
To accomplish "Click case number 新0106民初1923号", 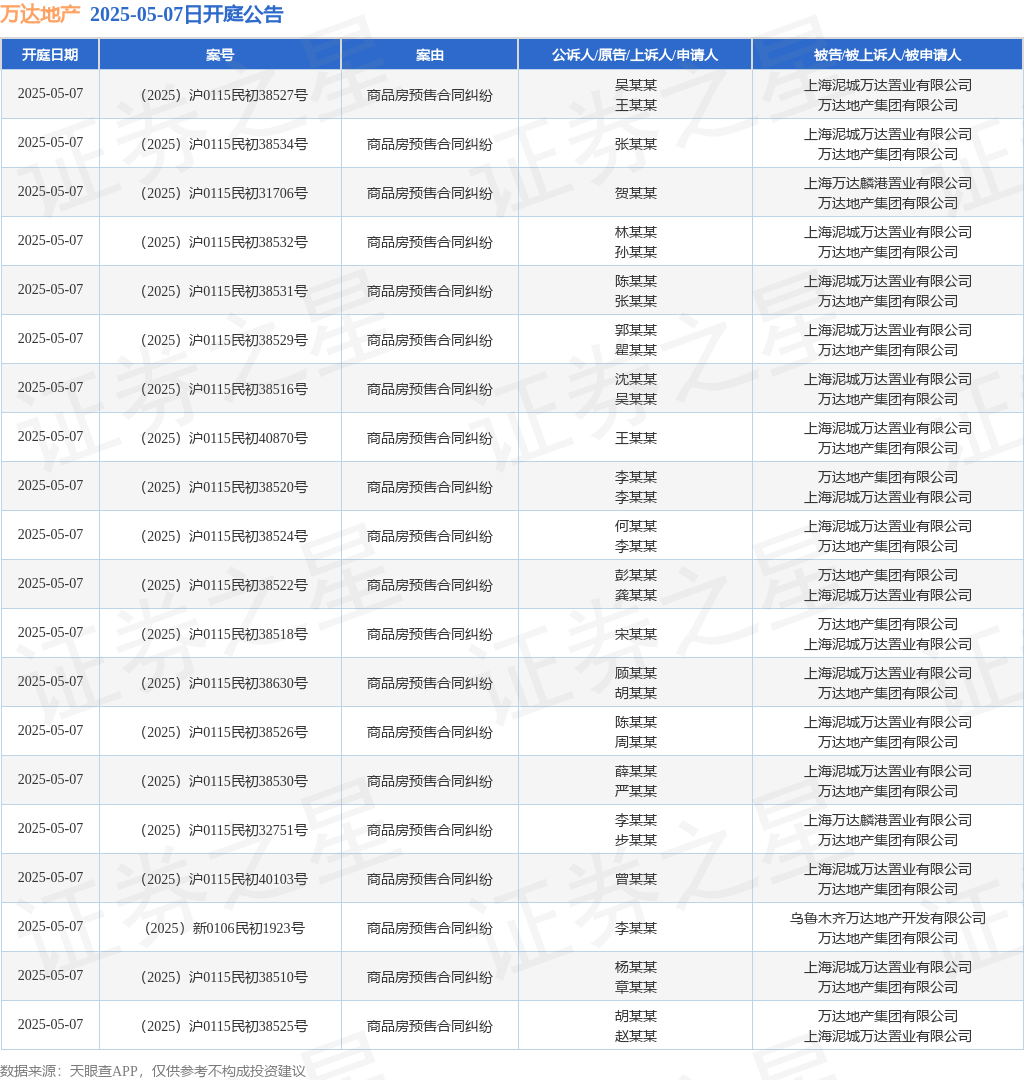I will tap(224, 927).
